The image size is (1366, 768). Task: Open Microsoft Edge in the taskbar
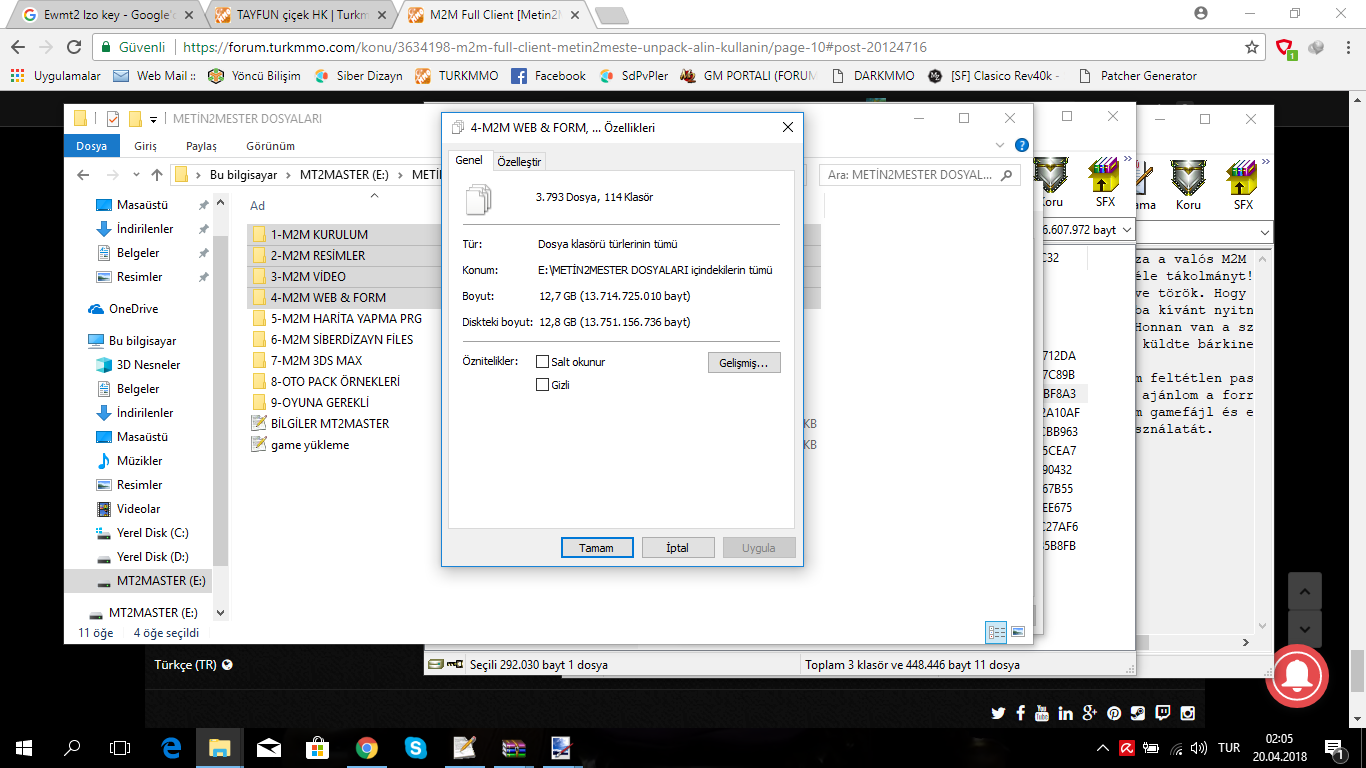(171, 747)
